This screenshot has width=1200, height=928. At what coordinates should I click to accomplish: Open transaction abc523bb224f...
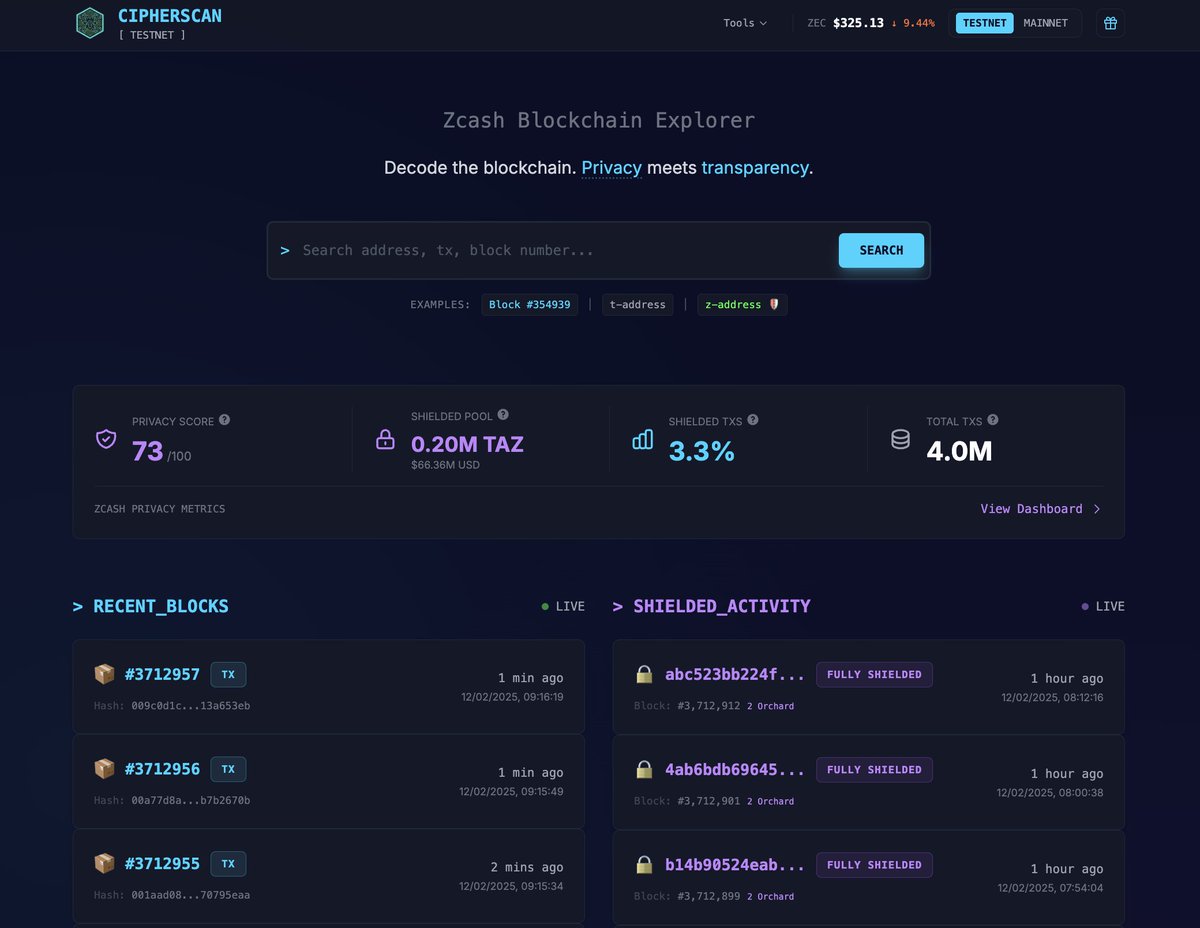735,675
